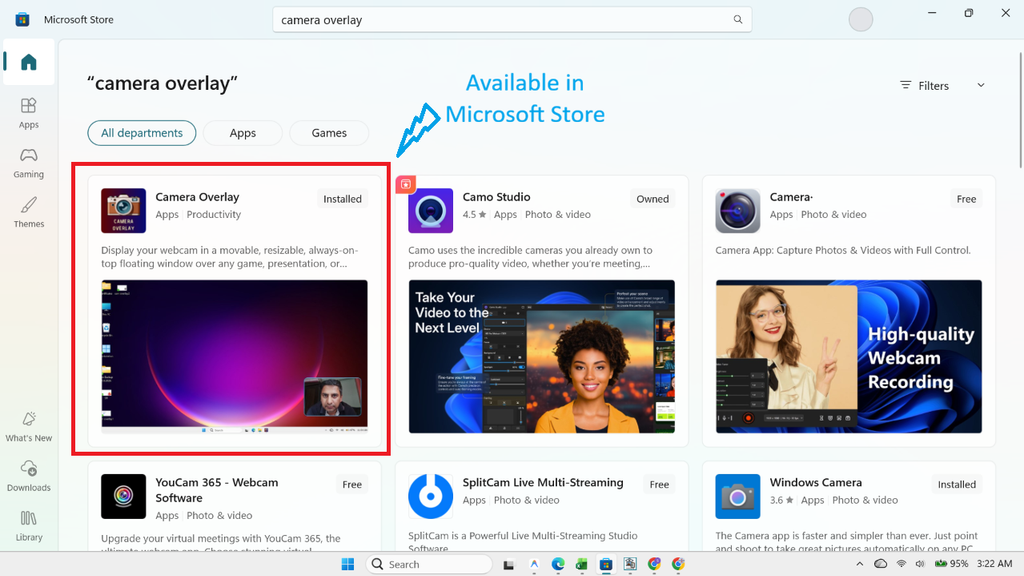Click the battery 95% indicator

pyautogui.click(x=951, y=564)
